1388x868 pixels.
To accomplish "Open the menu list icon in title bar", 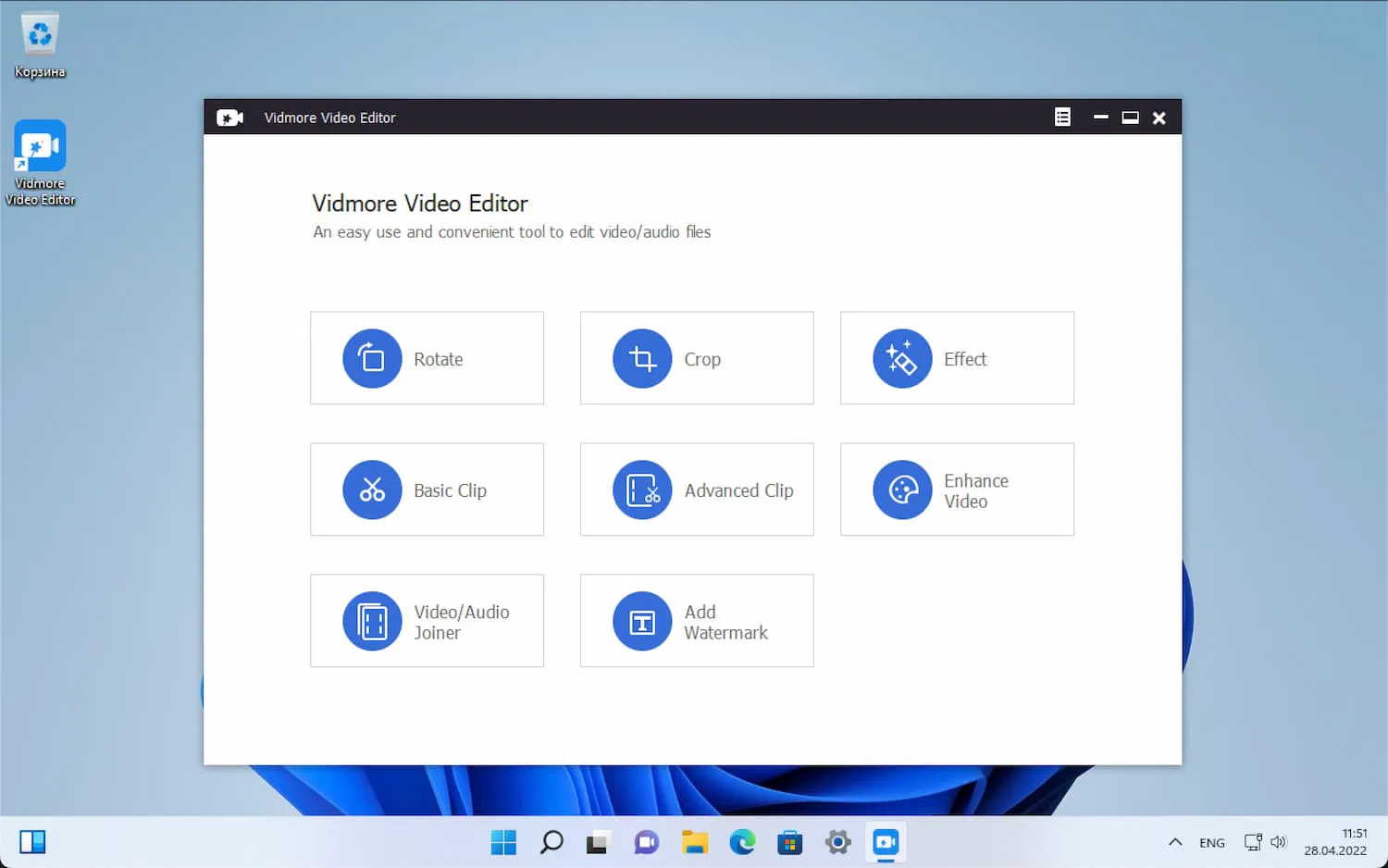I will 1062,118.
